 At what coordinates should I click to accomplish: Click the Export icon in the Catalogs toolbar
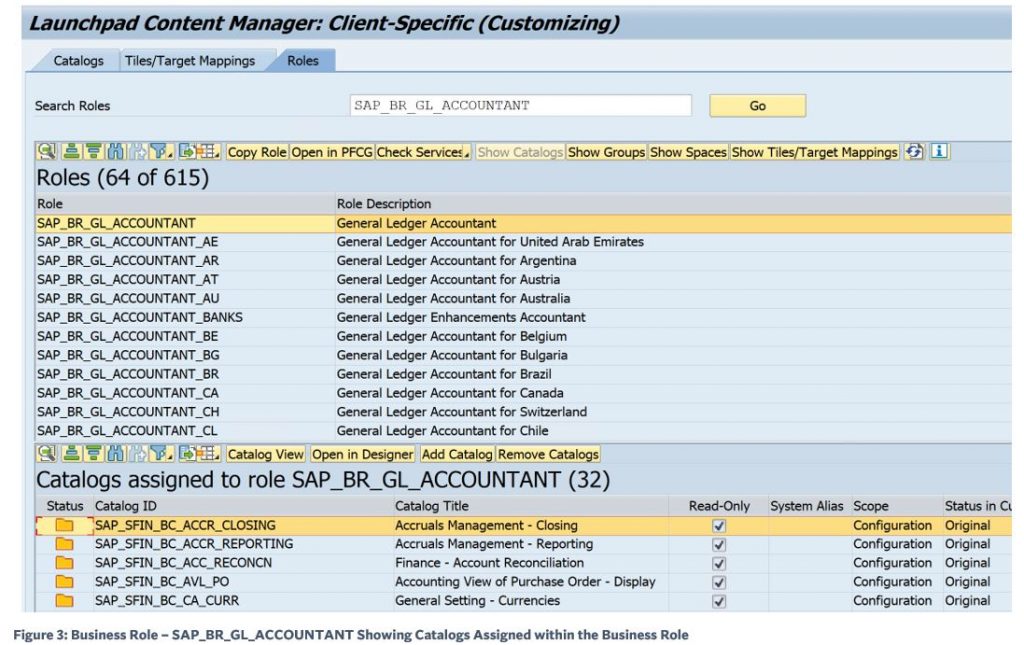click(x=187, y=454)
